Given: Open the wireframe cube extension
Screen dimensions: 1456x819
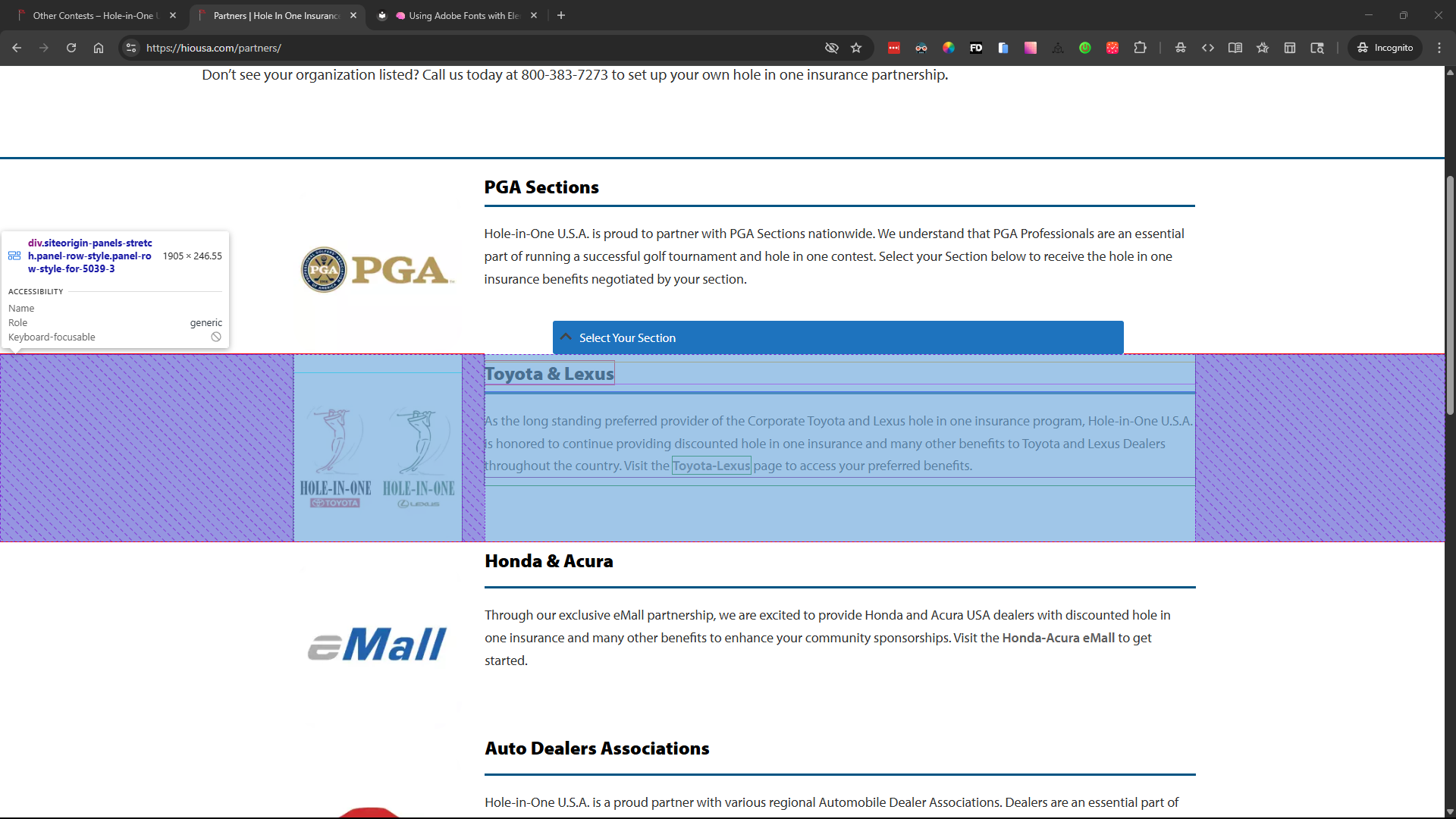Looking at the screenshot, I should click(1058, 48).
